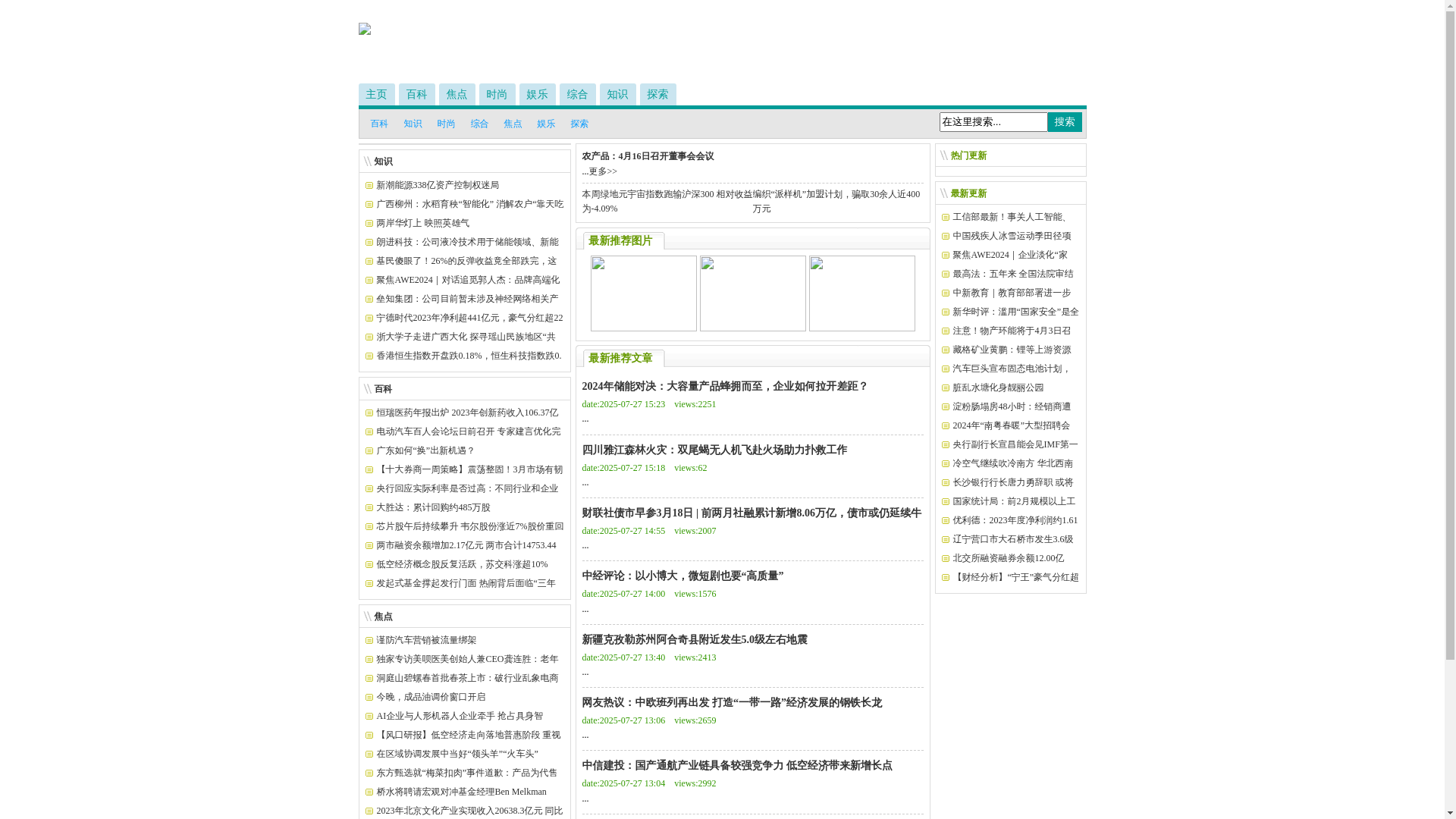Open 焦点 item 今晚，成品油调价窗口开启
Screen dimensions: 1456x819
[431, 697]
